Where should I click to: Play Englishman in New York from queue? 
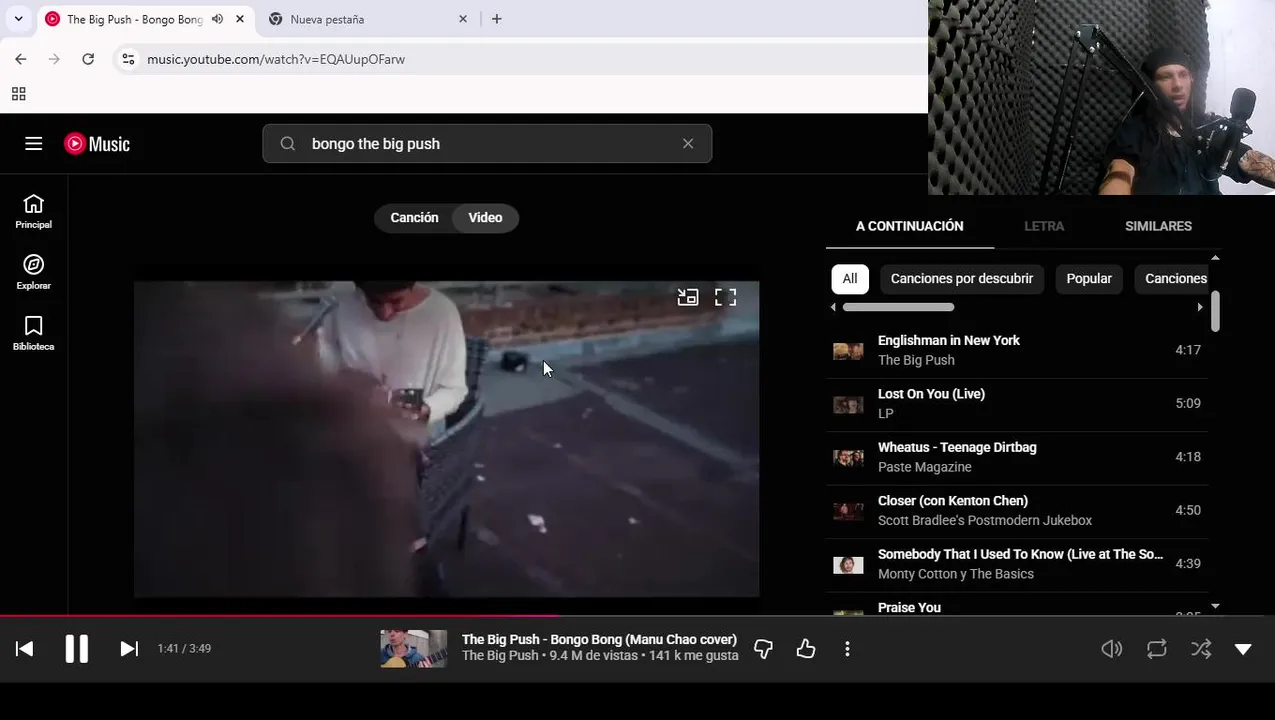(x=1017, y=350)
